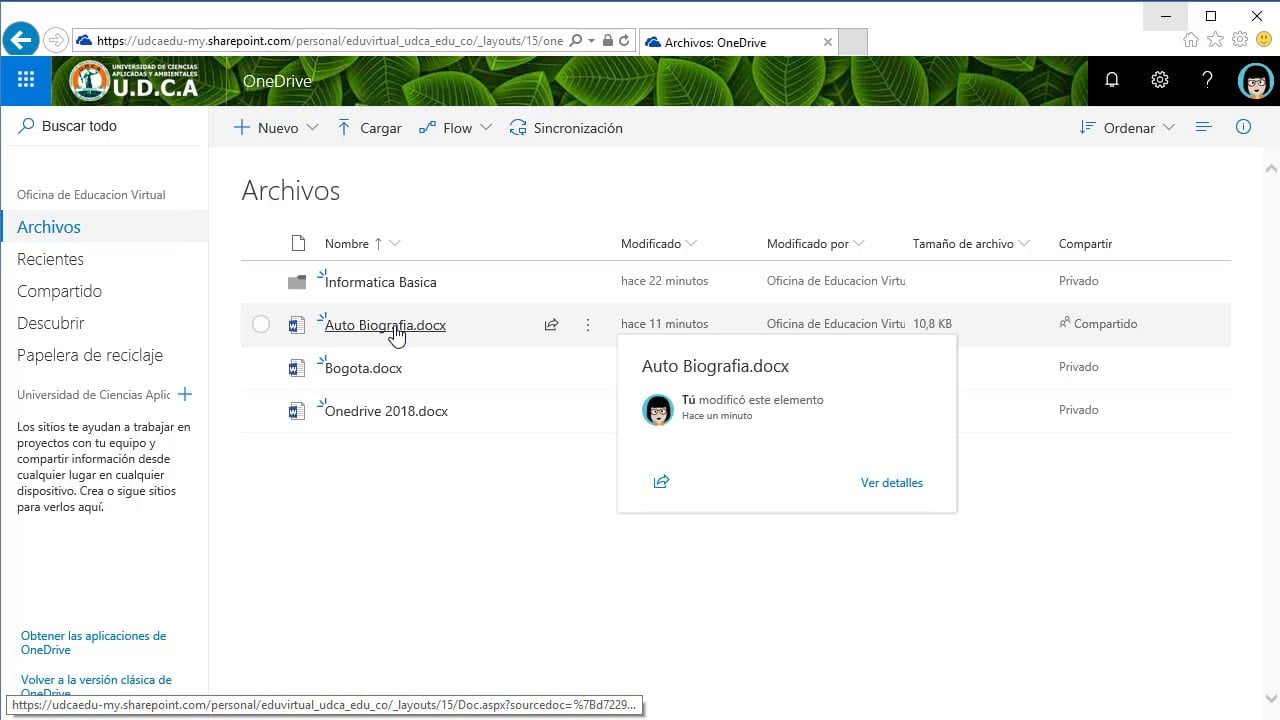1280x720 pixels.
Task: Switch to the Archivos: OneDrive browser tab
Action: click(x=737, y=42)
